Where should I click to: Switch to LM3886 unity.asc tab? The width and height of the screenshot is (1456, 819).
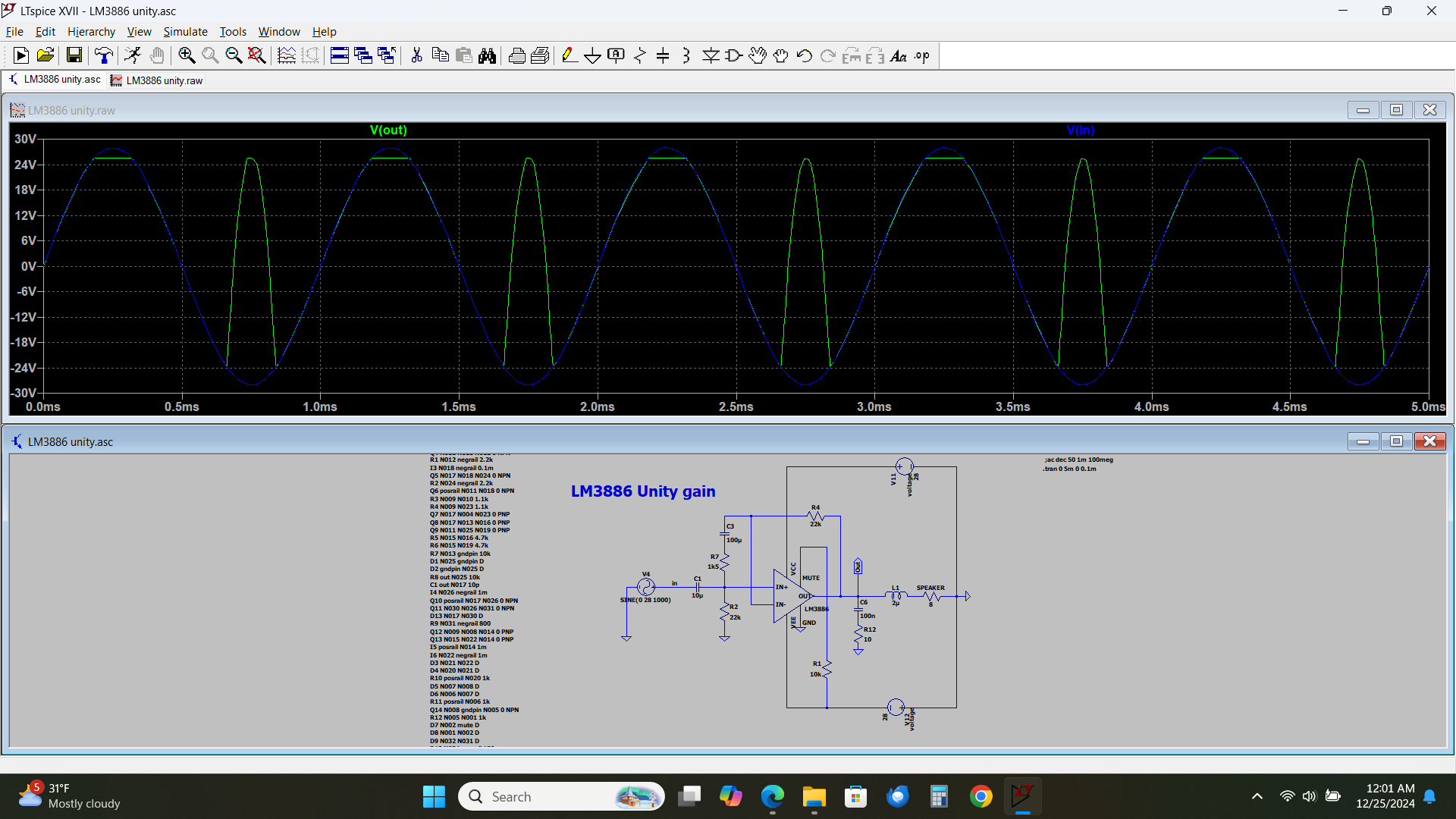(55, 80)
